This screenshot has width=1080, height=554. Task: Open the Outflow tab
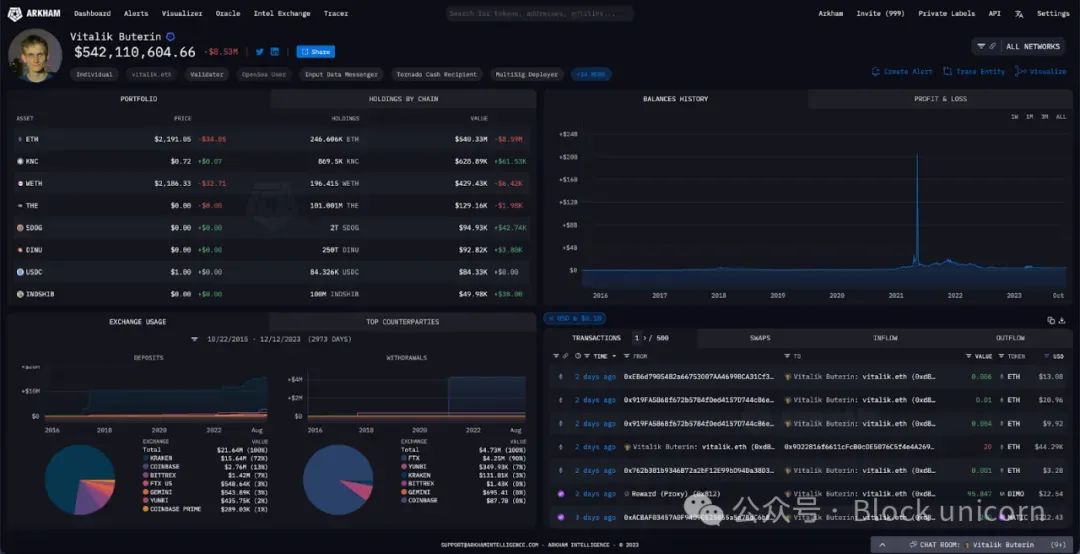(x=1010, y=338)
